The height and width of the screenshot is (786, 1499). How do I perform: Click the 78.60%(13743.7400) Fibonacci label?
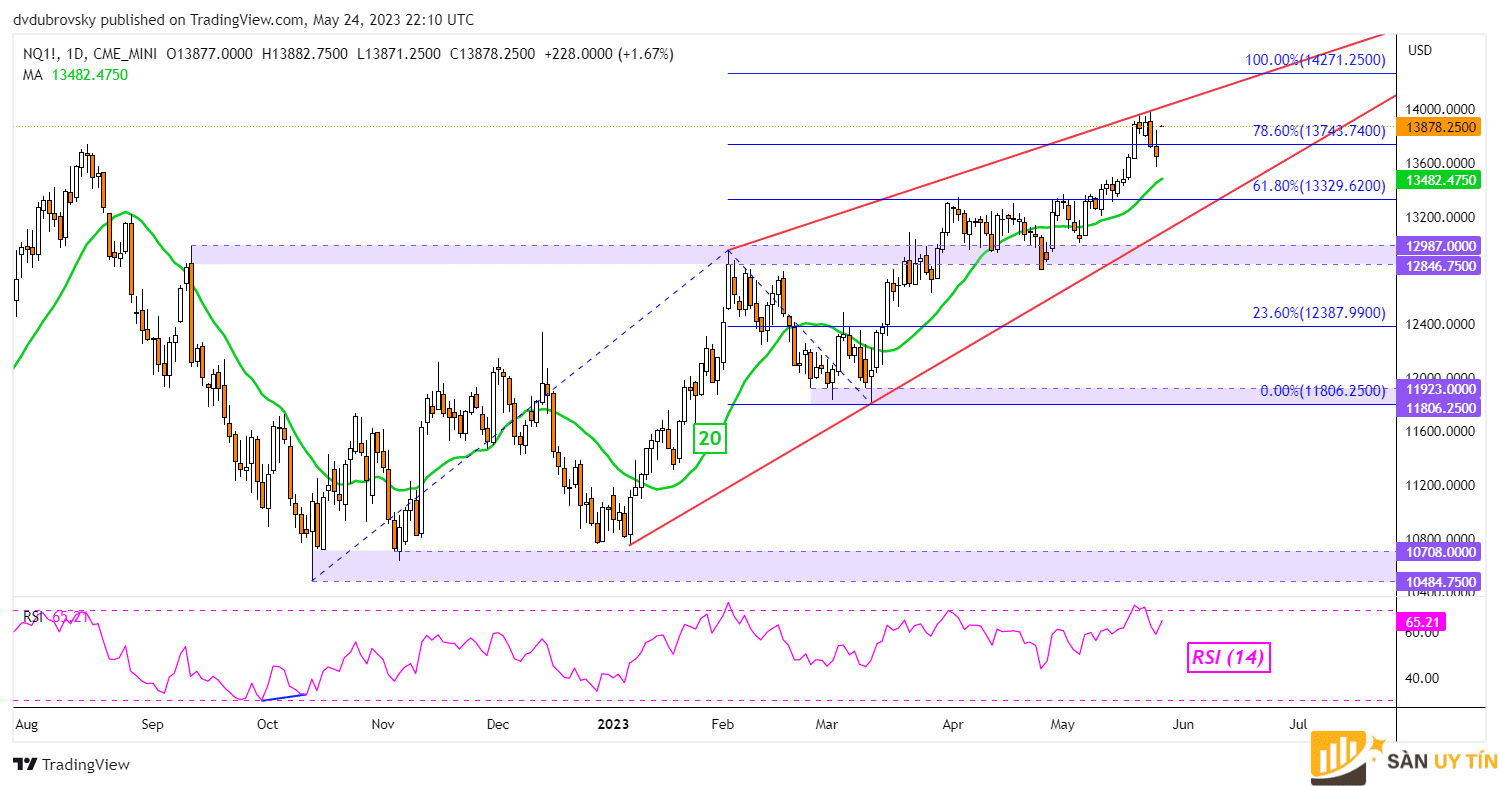coord(1319,131)
